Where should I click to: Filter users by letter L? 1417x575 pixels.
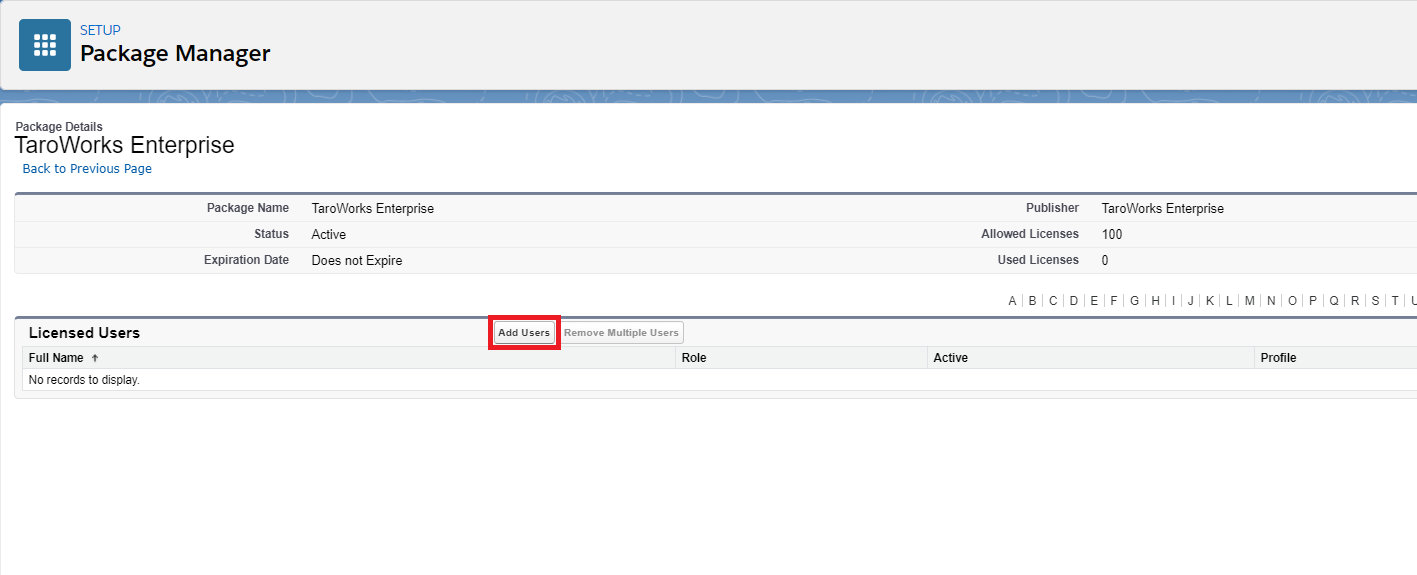1229,301
